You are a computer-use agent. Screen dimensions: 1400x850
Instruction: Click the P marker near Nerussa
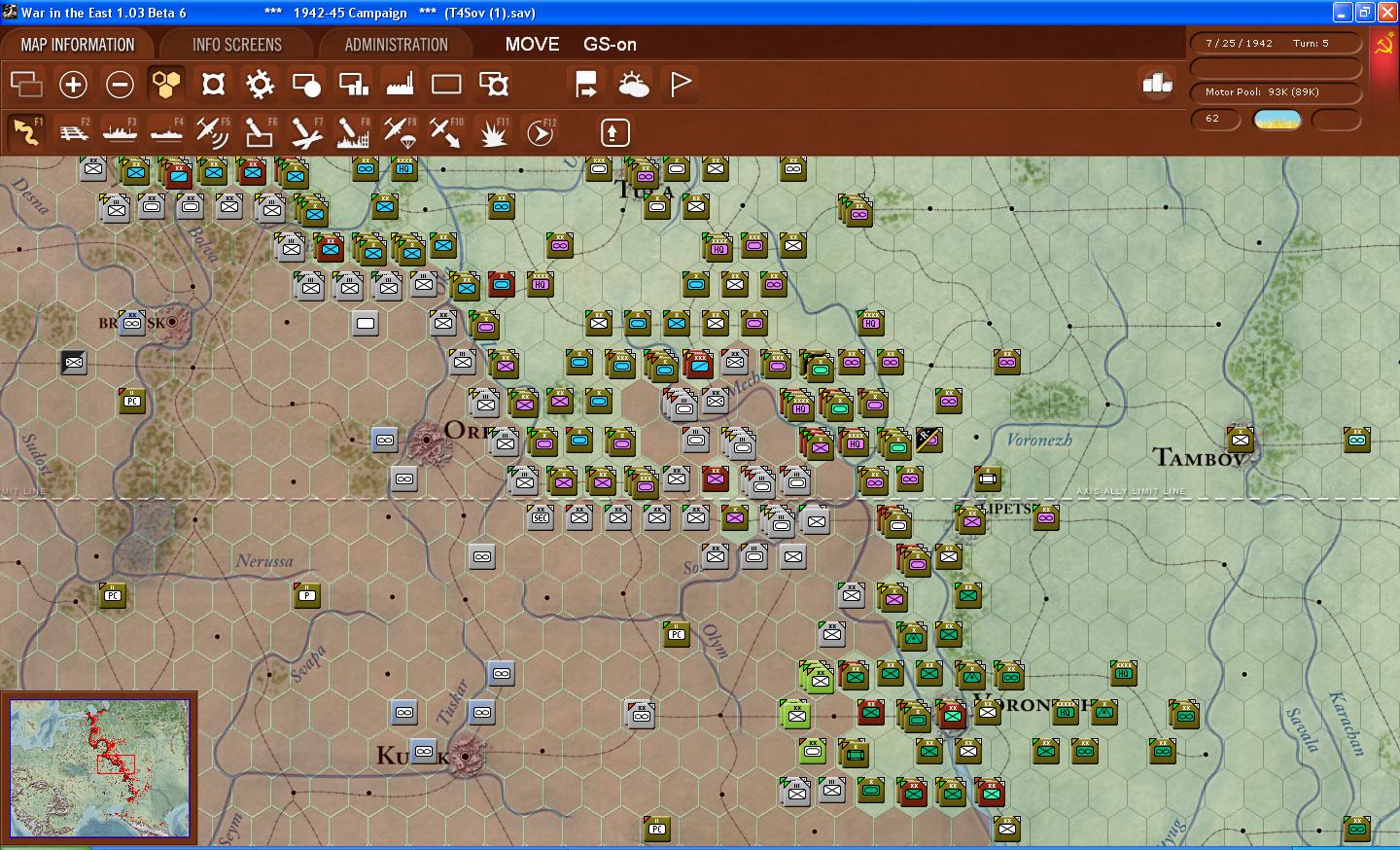[x=307, y=595]
